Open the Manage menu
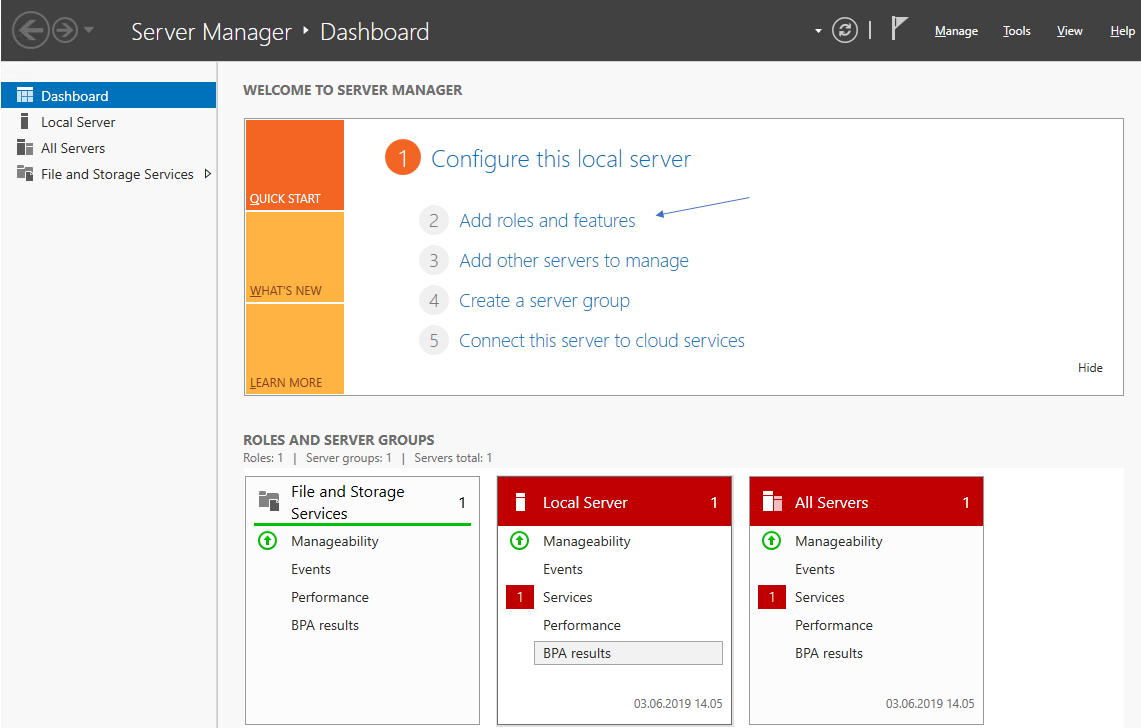Image resolution: width=1141 pixels, height=728 pixels. point(956,31)
